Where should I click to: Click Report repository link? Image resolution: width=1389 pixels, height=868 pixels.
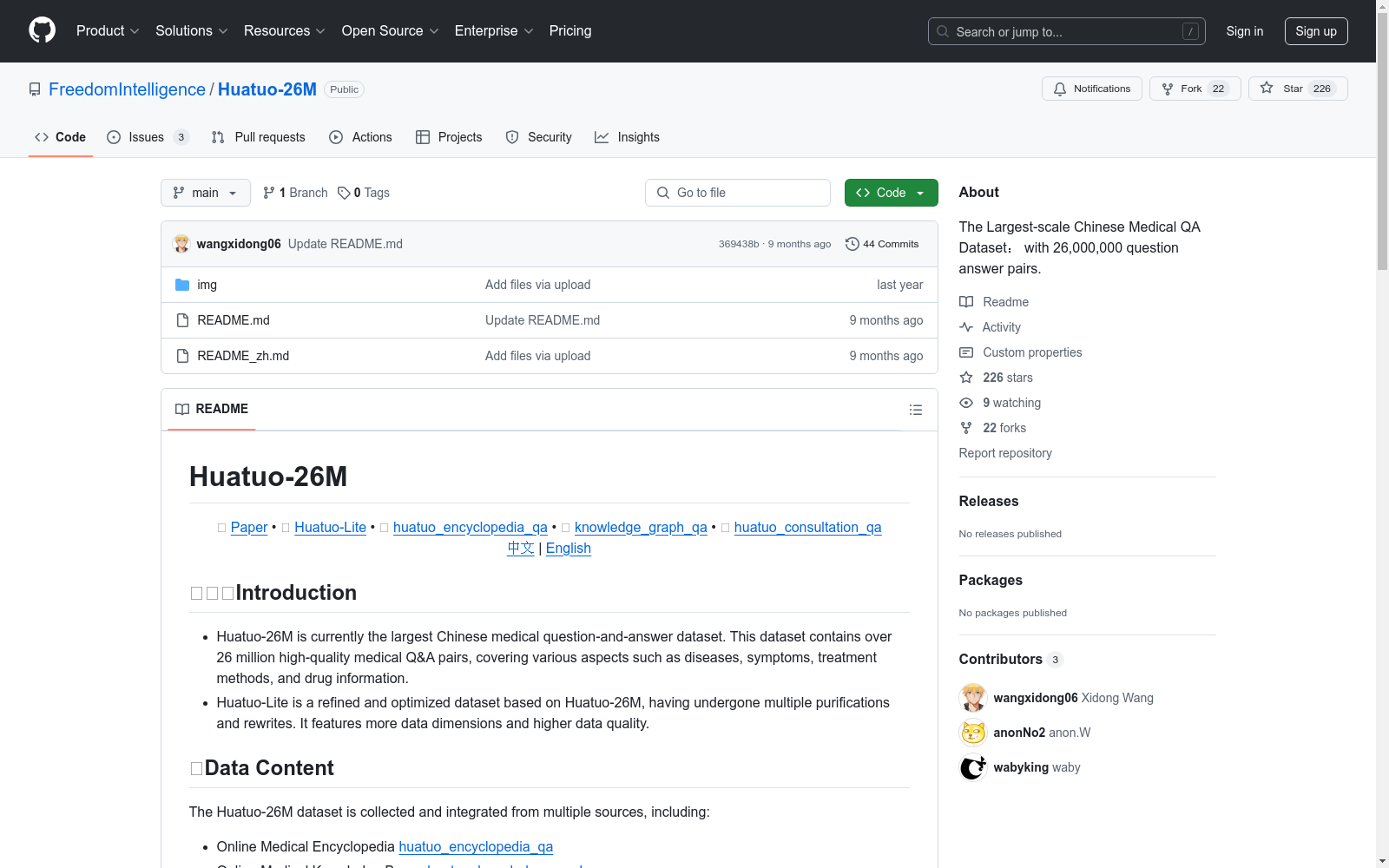[x=1005, y=453]
